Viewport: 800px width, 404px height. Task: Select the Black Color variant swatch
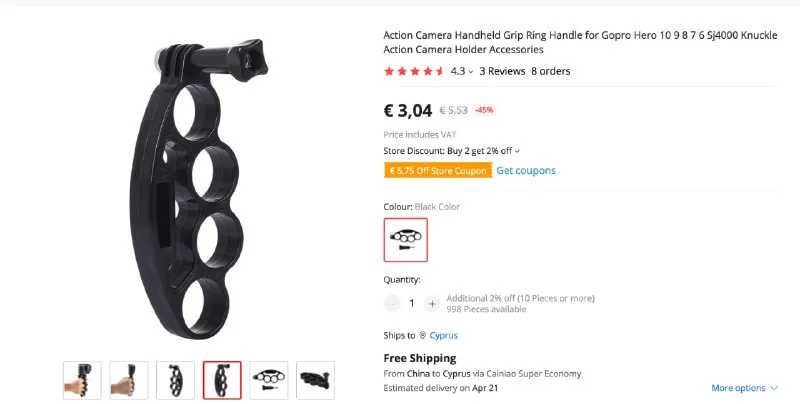click(406, 240)
